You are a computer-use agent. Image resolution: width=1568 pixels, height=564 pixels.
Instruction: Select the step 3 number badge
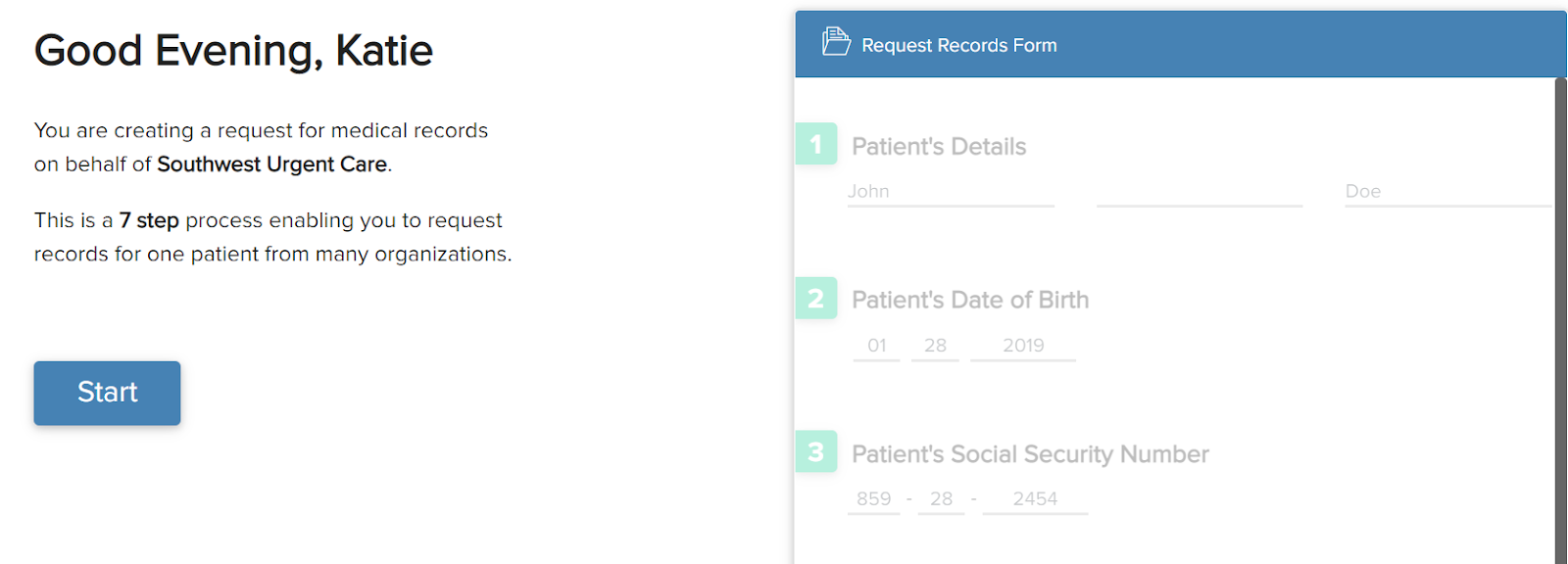coord(816,452)
